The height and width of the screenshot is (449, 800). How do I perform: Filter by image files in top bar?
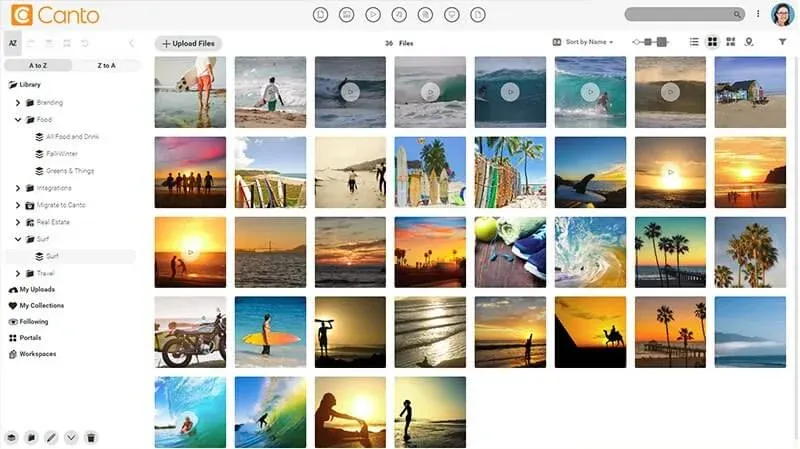tap(346, 15)
